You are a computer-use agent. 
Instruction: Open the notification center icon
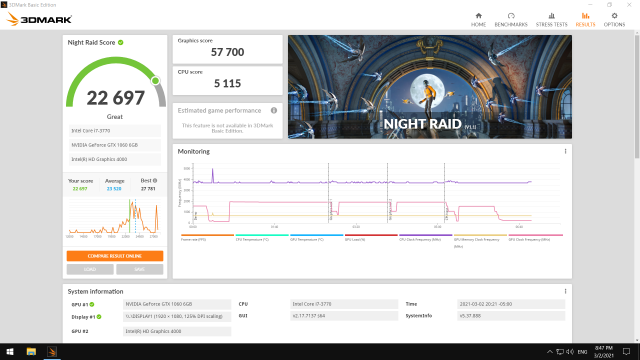pyautogui.click(x=627, y=352)
